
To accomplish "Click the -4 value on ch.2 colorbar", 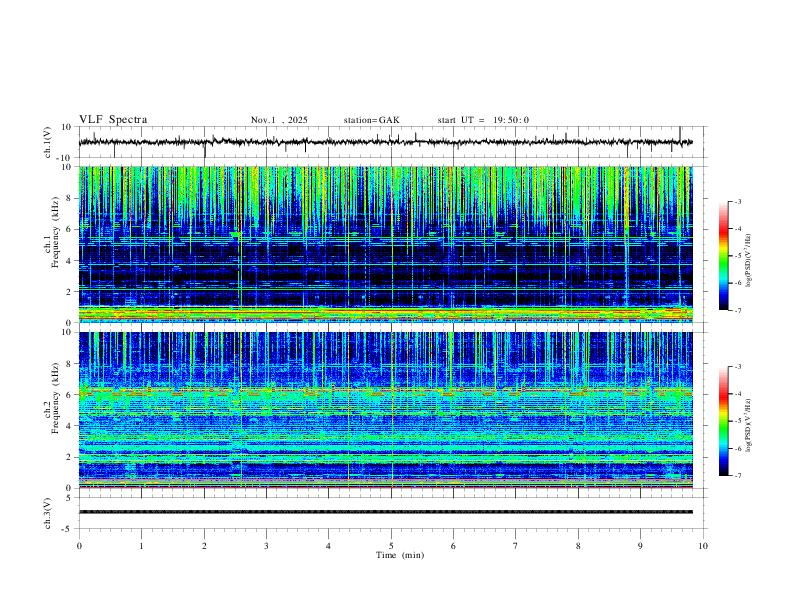I will click(x=737, y=394).
